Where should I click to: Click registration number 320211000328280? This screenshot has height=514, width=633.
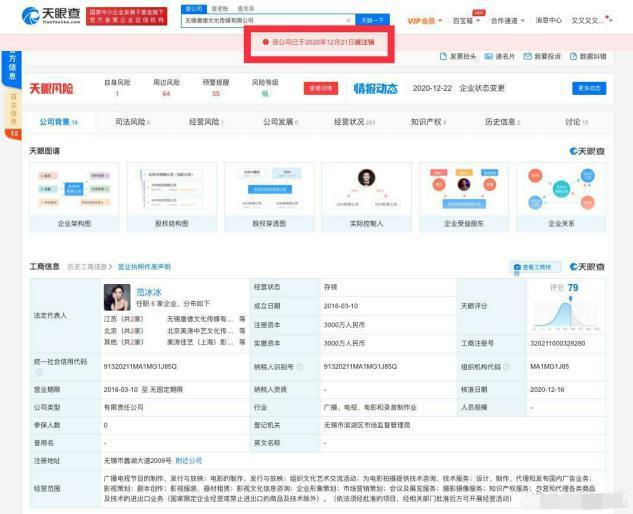click(558, 343)
